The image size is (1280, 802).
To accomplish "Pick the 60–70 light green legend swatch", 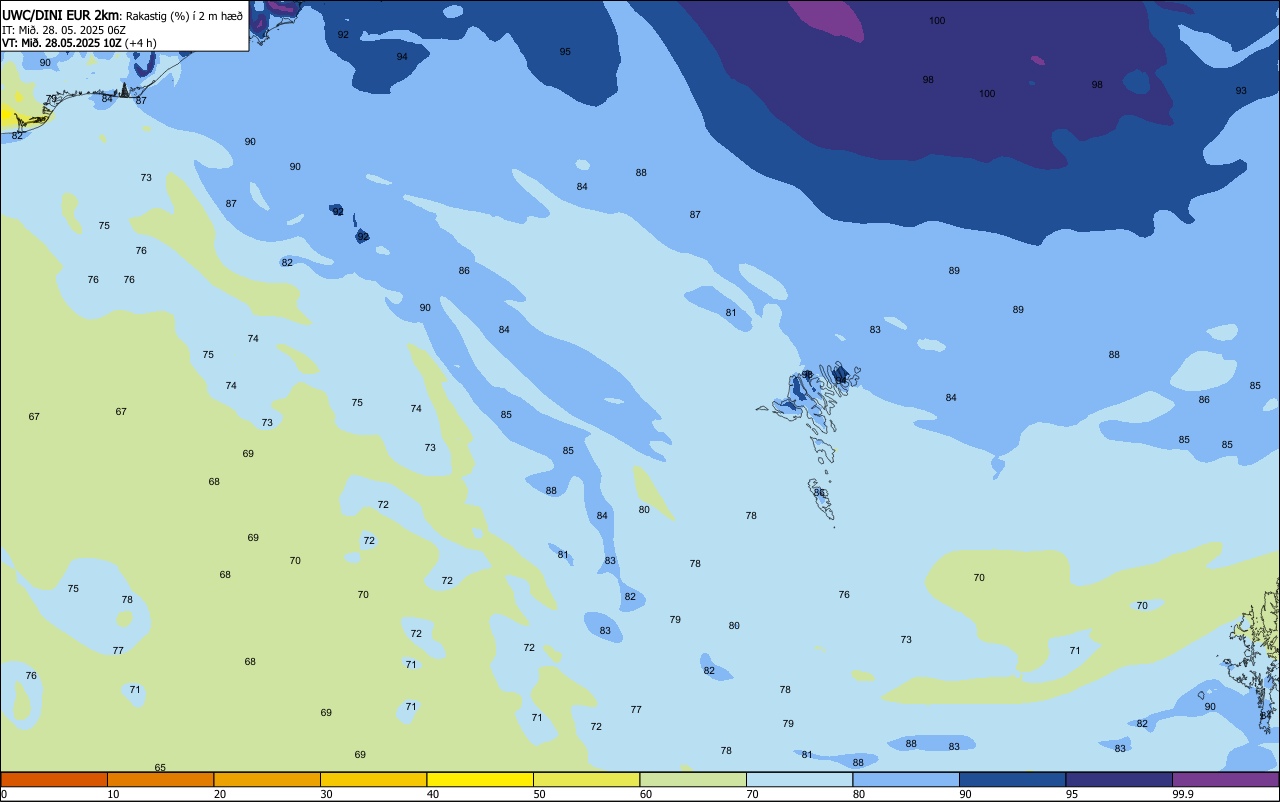I will pos(693,779).
